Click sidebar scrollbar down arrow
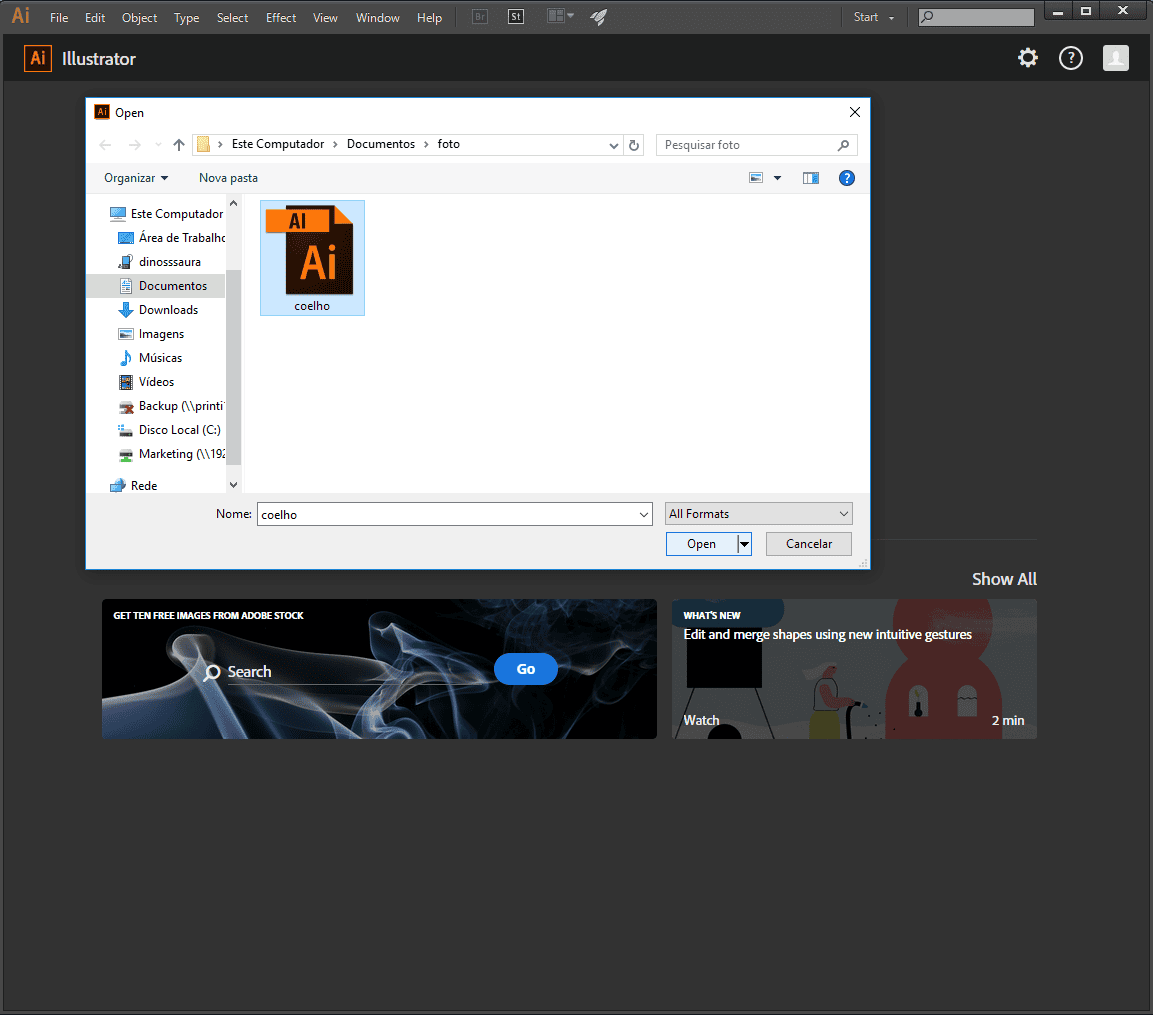The image size is (1153, 1015). [x=234, y=485]
